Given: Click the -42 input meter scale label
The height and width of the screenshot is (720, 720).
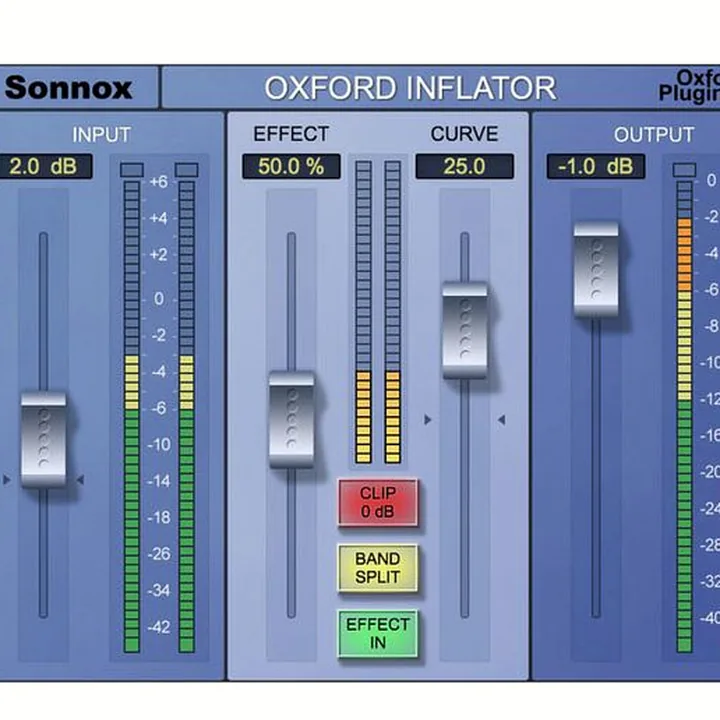Looking at the screenshot, I should click(159, 627).
